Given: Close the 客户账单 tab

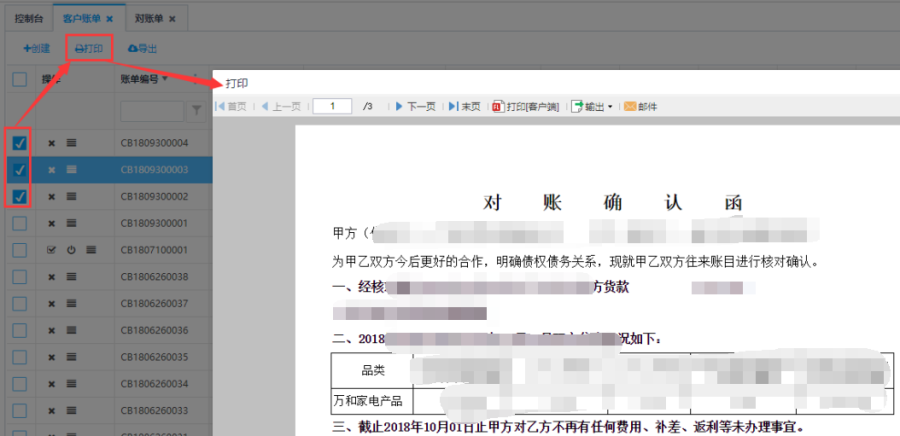Looking at the screenshot, I should coord(110,19).
